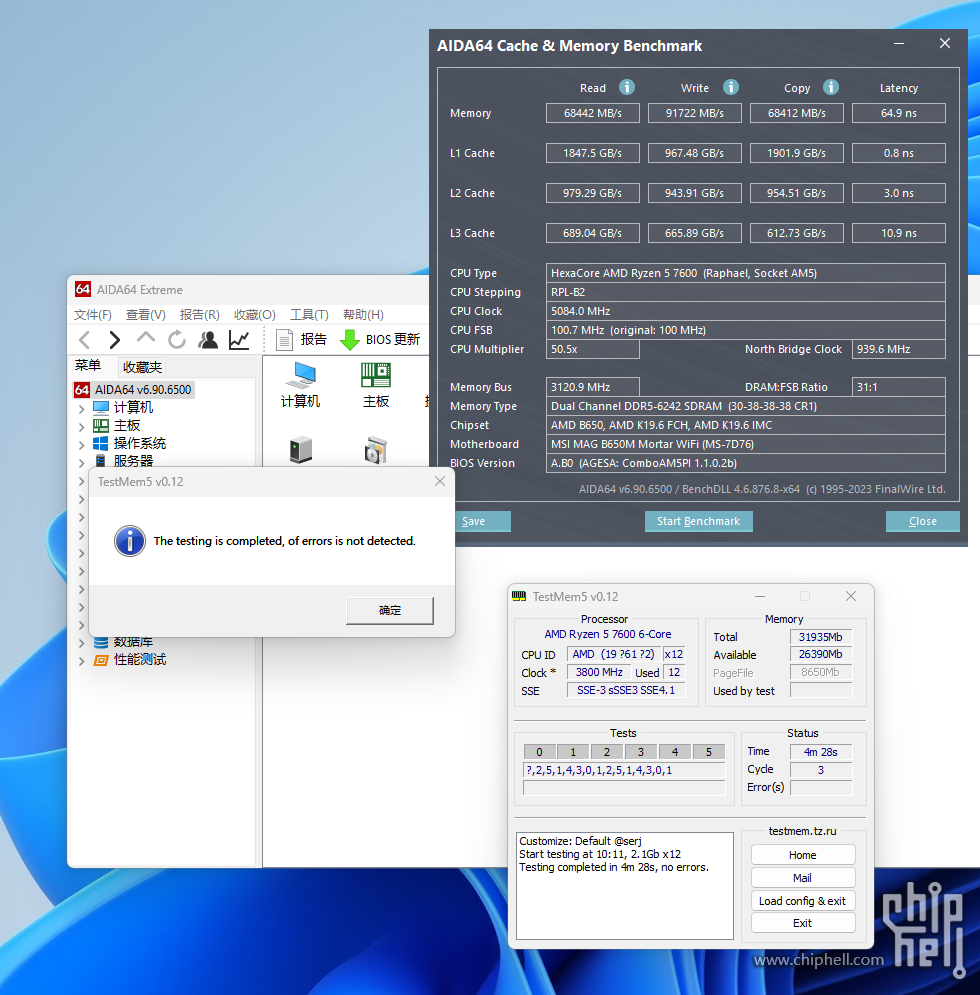Open the 查看(V) menu
Image resolution: width=980 pixels, height=995 pixels.
[145, 315]
